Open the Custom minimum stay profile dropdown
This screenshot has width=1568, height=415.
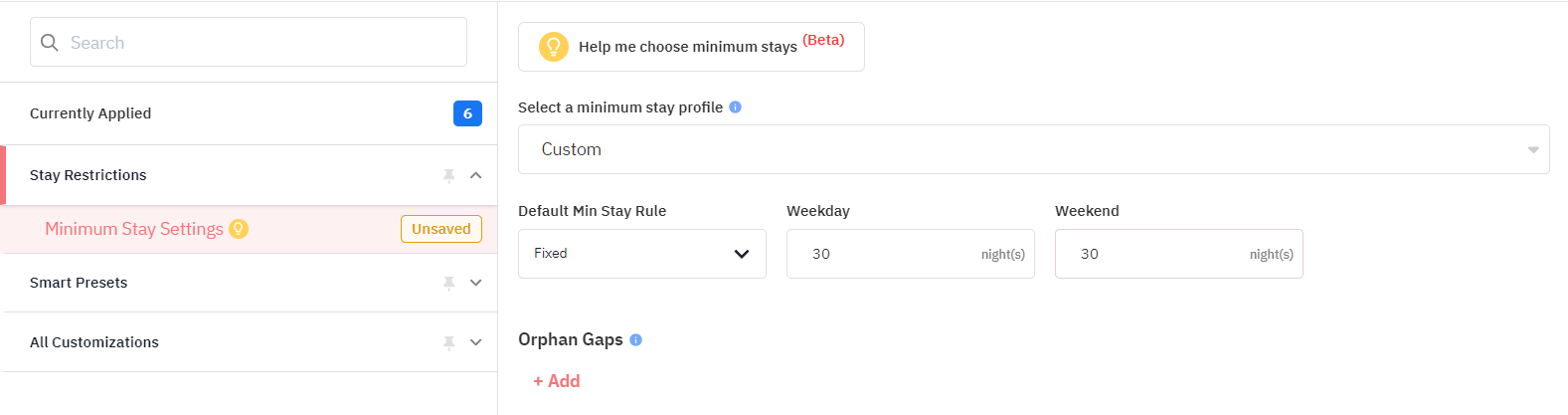[x=1033, y=149]
